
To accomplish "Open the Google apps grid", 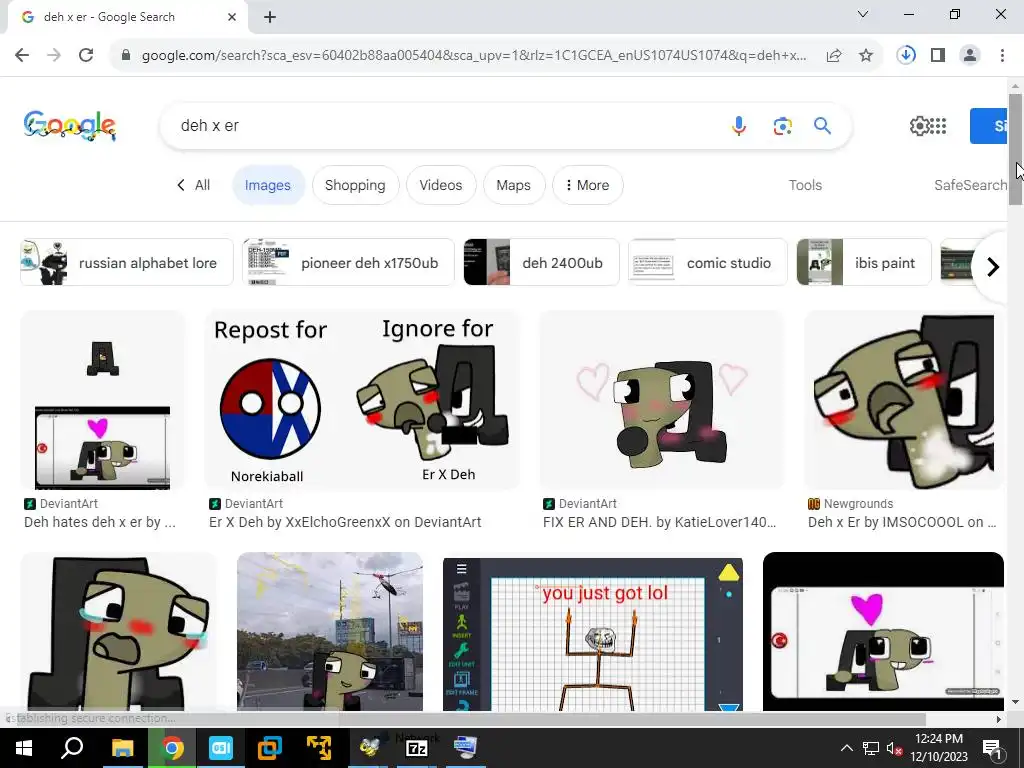I will (x=938, y=126).
